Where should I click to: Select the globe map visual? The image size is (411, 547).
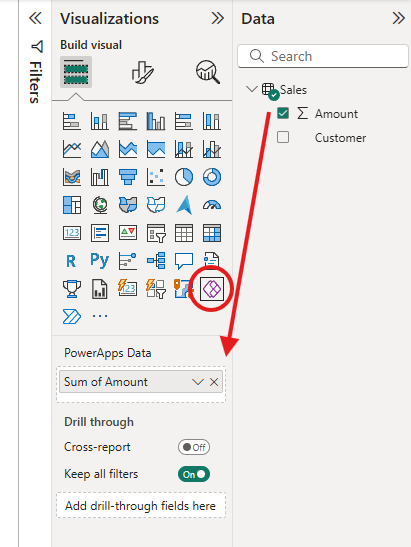(100, 205)
